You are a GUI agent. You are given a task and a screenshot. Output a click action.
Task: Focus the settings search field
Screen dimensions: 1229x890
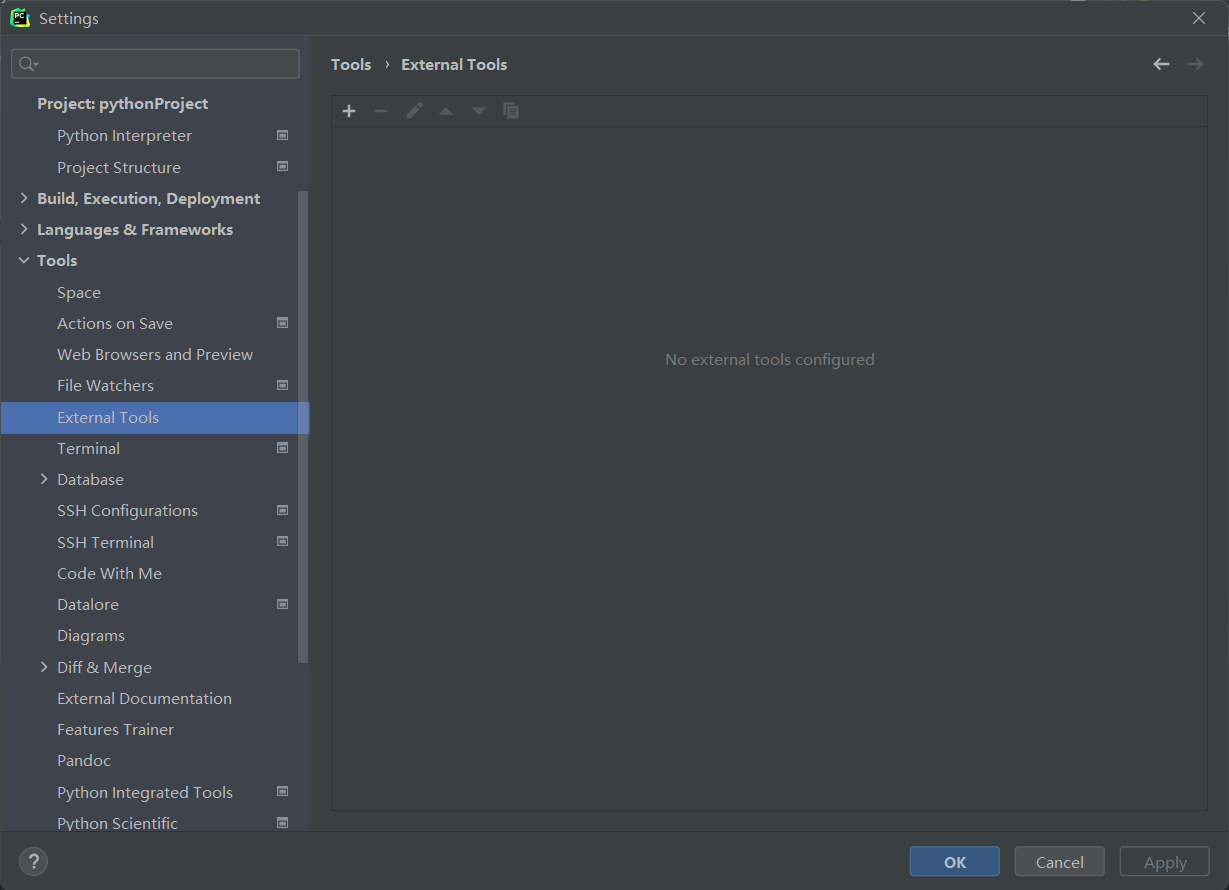(155, 64)
